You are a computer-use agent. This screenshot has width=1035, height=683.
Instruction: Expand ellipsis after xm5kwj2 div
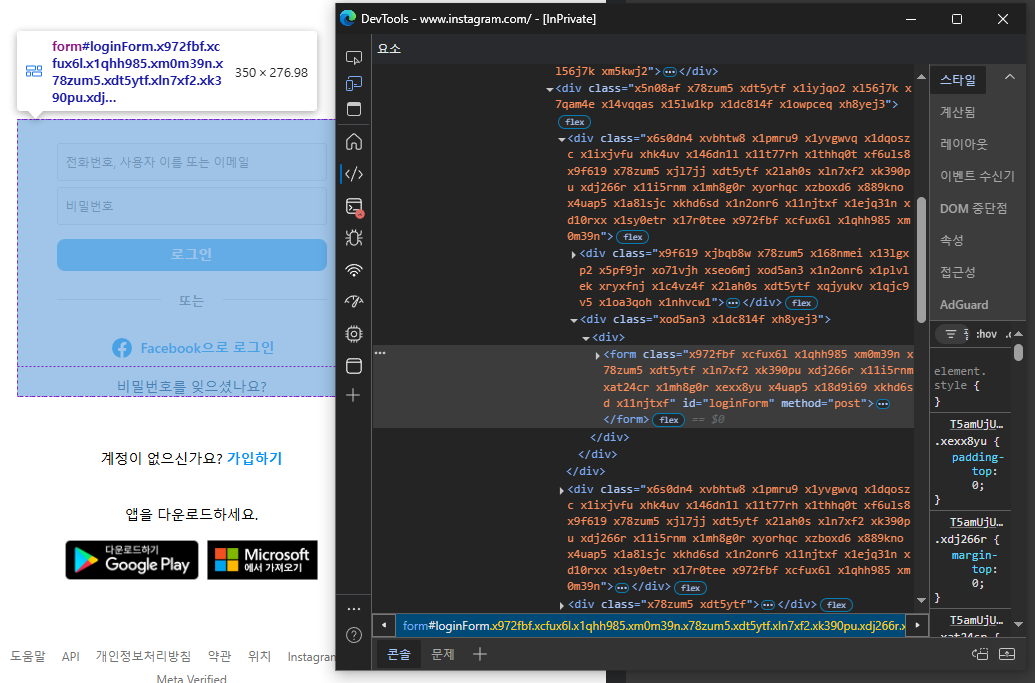tap(670, 71)
